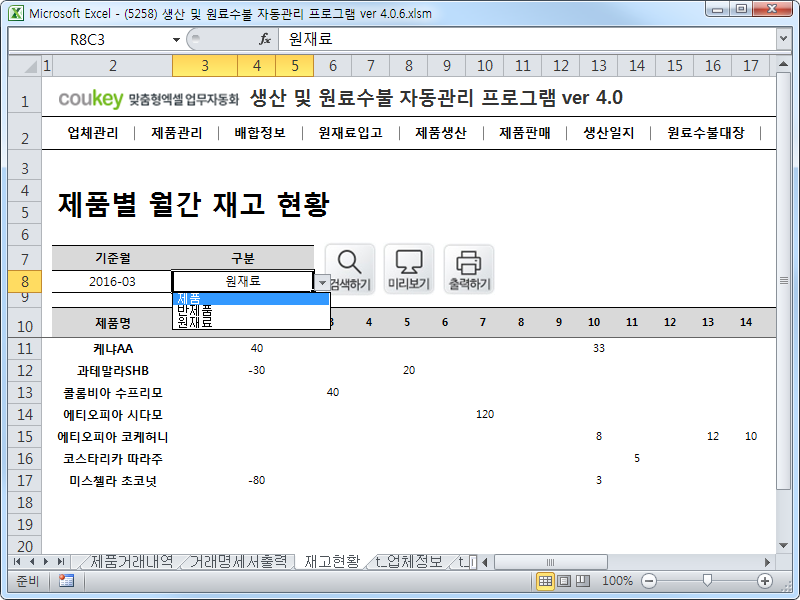The width and height of the screenshot is (800, 600).
Task: Click the 코스타리카 따라주 cell
Action: click(112, 459)
